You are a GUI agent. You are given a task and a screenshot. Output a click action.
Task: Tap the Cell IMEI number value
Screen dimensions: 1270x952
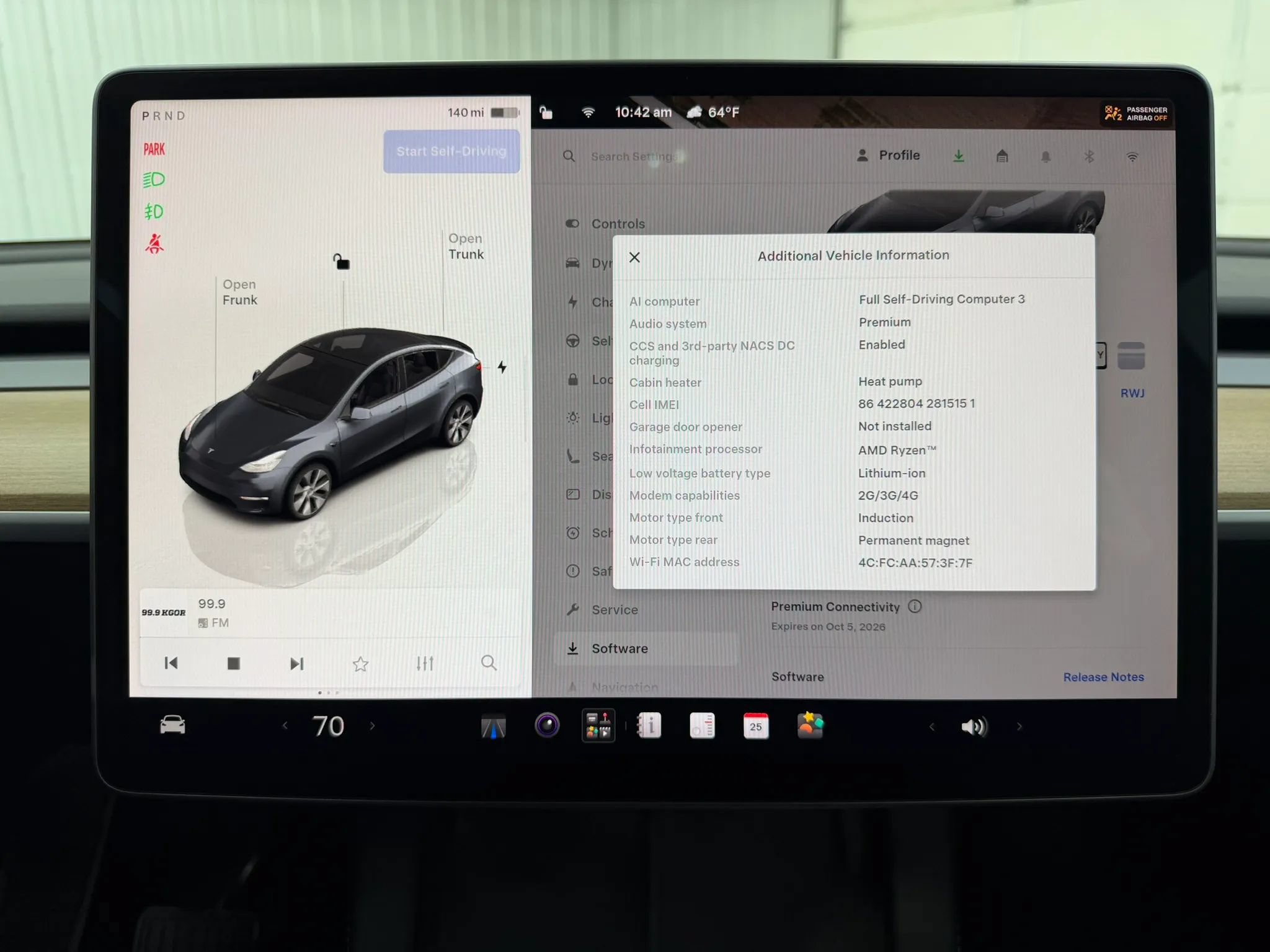917,403
